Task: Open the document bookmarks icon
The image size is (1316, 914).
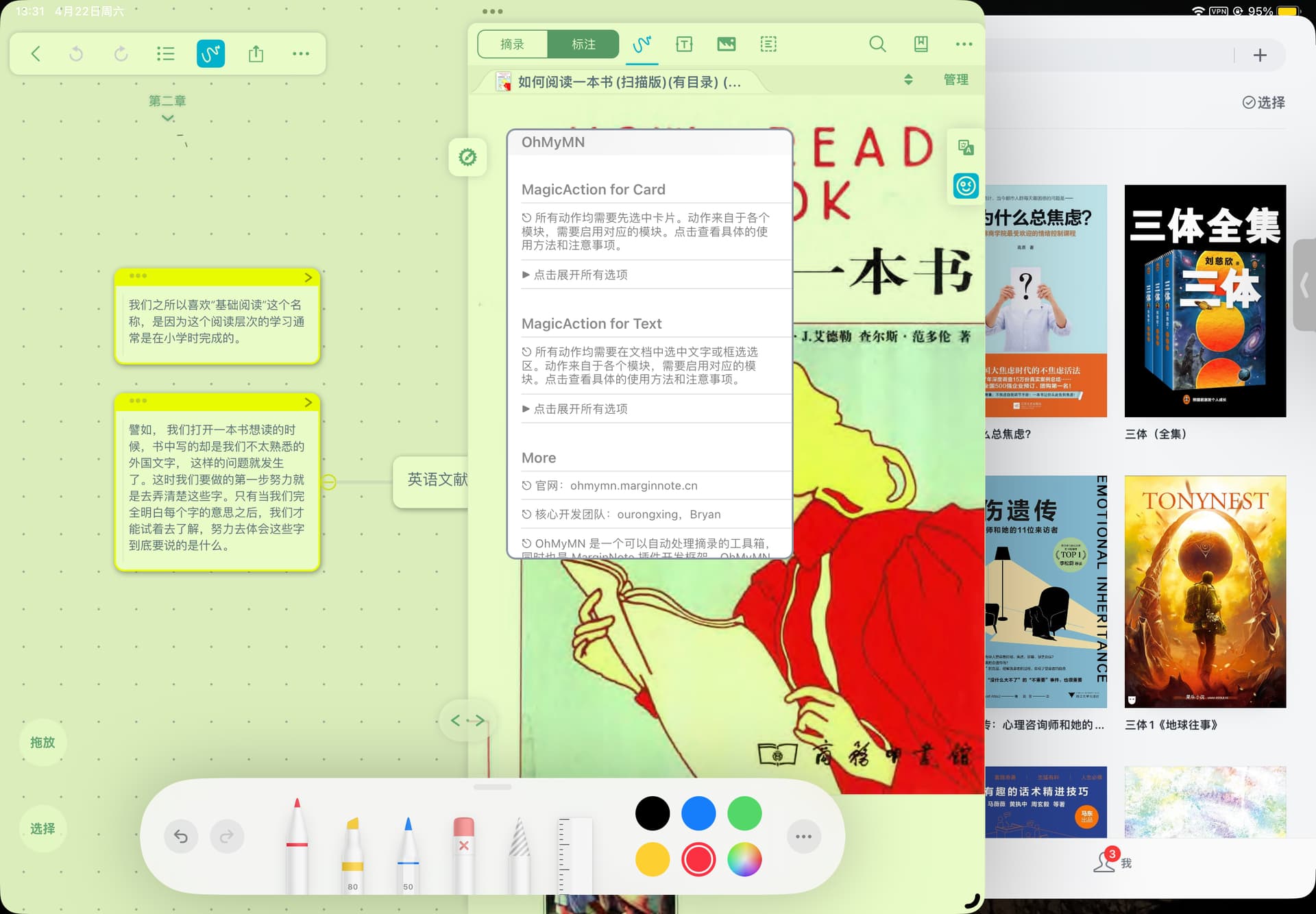Action: click(x=921, y=45)
